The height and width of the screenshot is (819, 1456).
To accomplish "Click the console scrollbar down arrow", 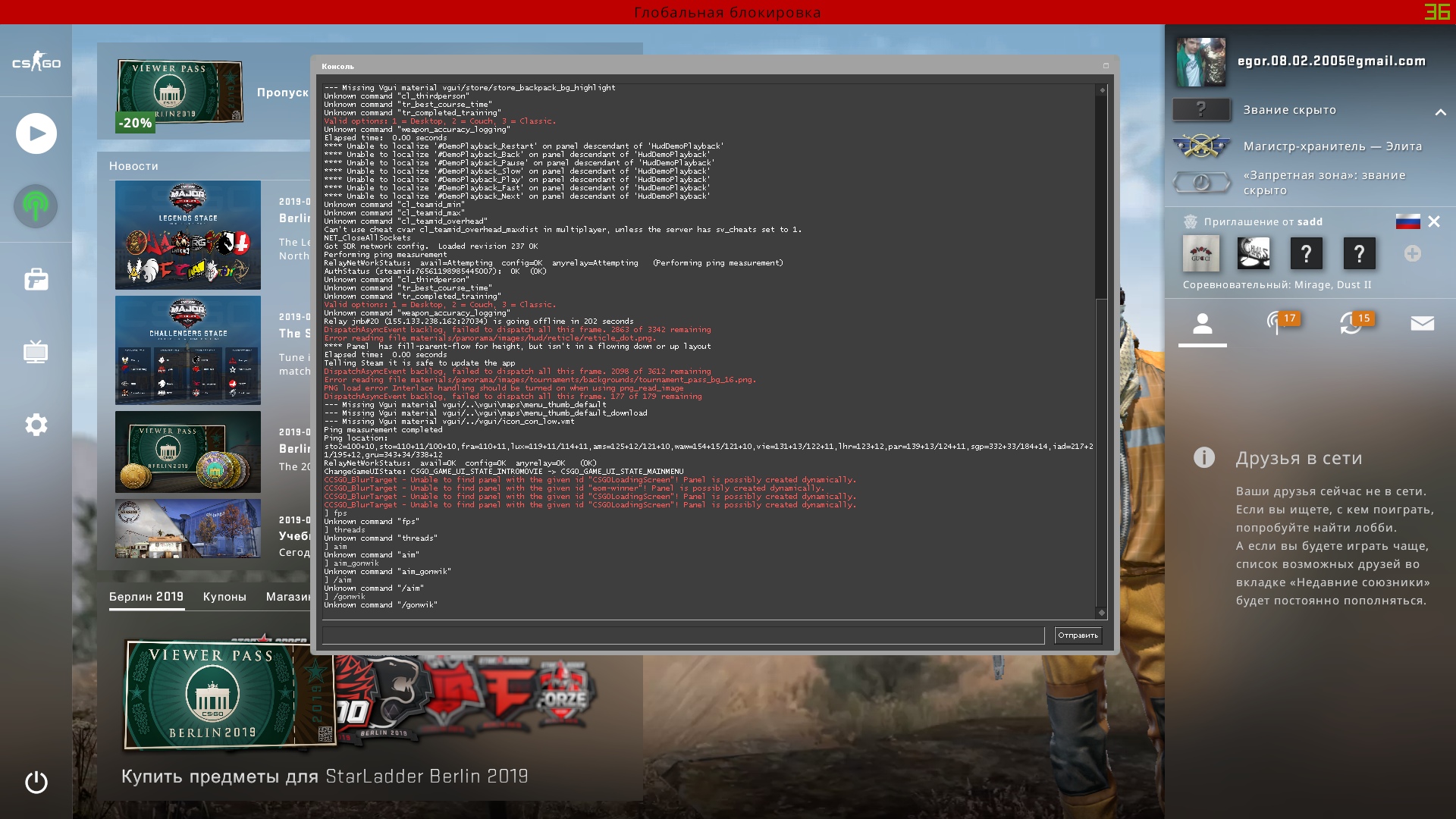I will 1102,612.
